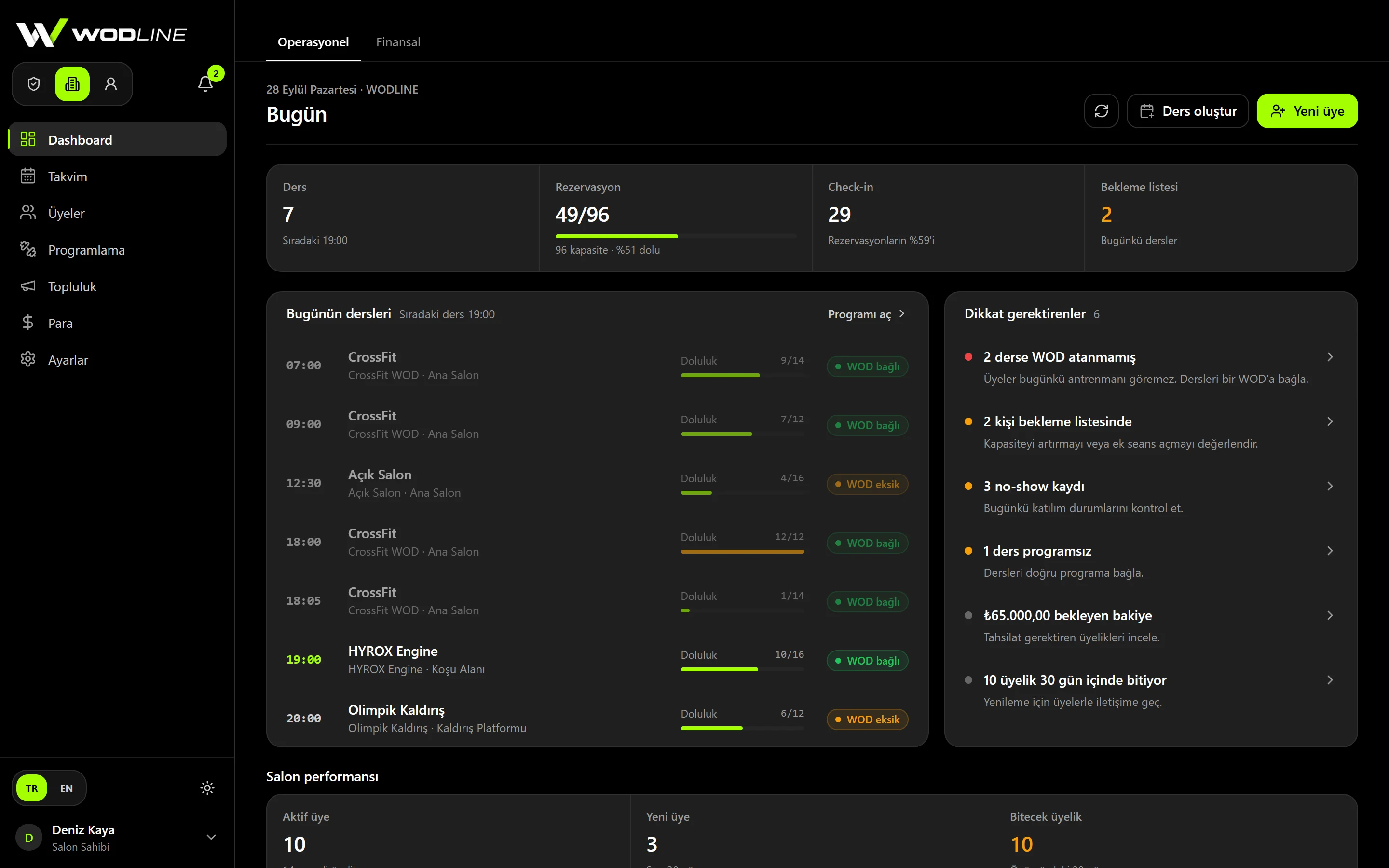The width and height of the screenshot is (1389, 868).
Task: Expand the 2 derse WOD atanmamış alert
Action: [1150, 367]
